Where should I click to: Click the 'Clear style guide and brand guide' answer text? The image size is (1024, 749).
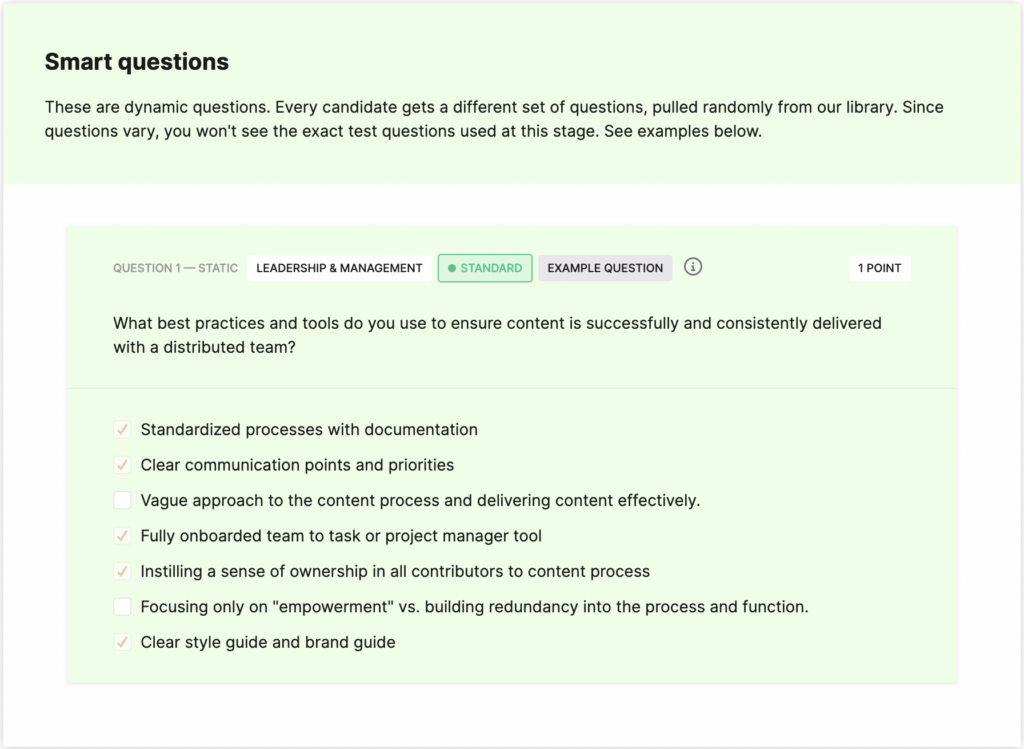[x=268, y=642]
